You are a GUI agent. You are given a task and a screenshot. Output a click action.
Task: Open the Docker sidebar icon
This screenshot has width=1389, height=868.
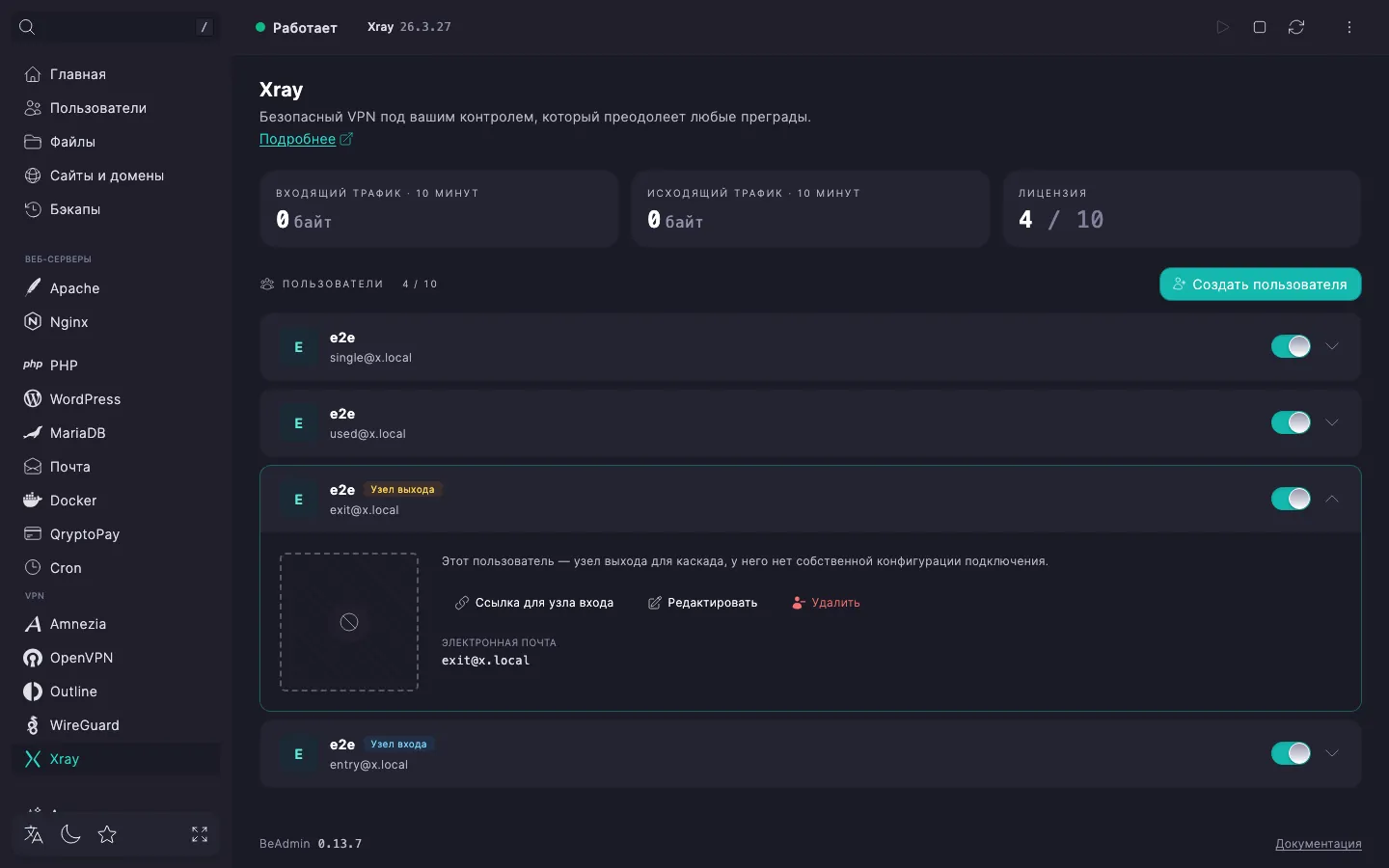(33, 501)
